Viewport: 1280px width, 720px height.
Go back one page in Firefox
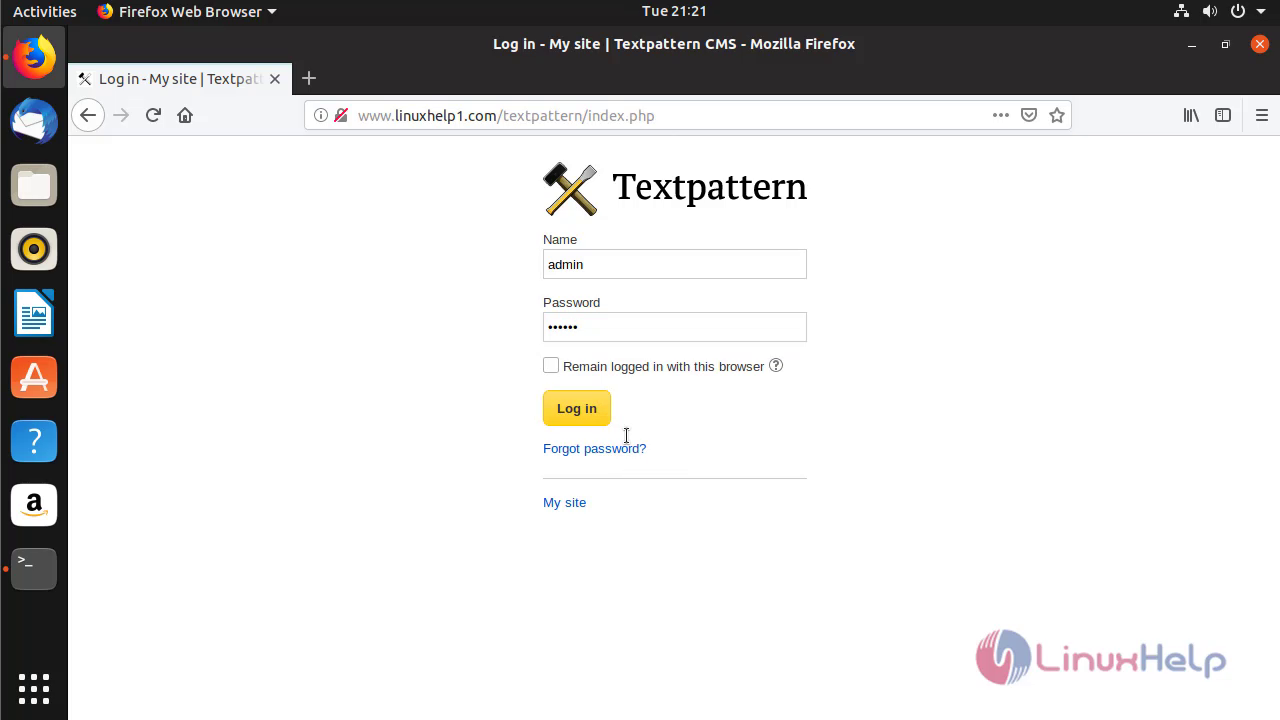click(x=88, y=115)
